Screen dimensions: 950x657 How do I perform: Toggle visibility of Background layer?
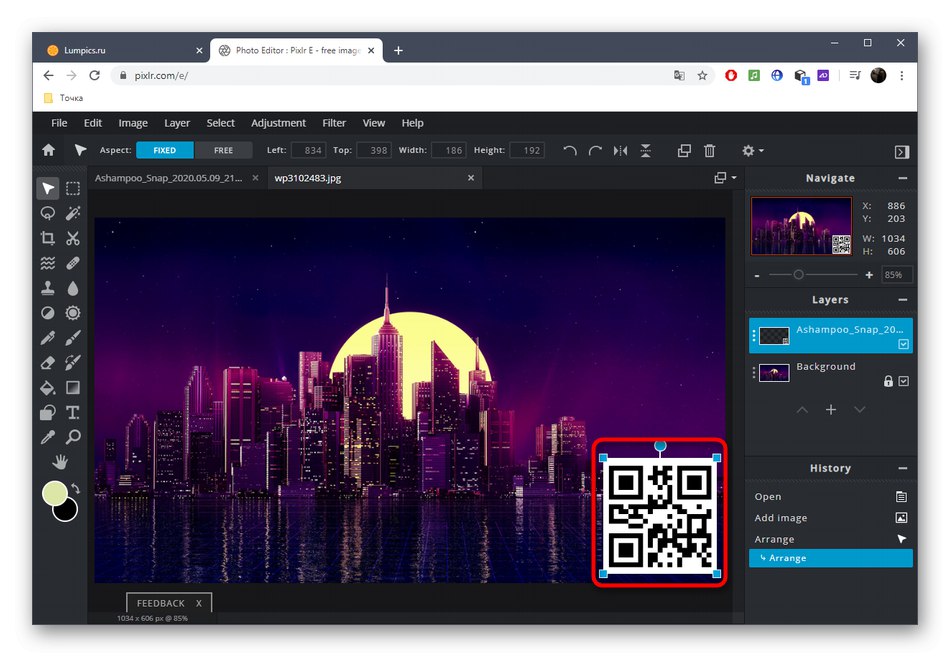[903, 381]
